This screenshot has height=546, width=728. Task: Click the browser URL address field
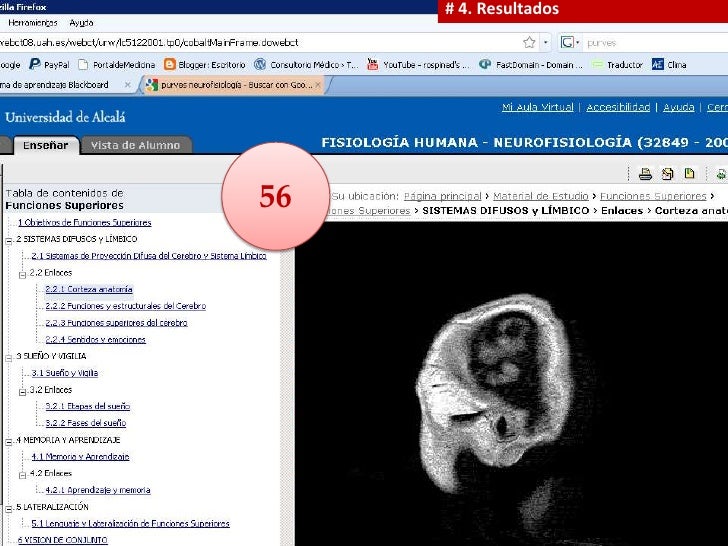(260, 43)
